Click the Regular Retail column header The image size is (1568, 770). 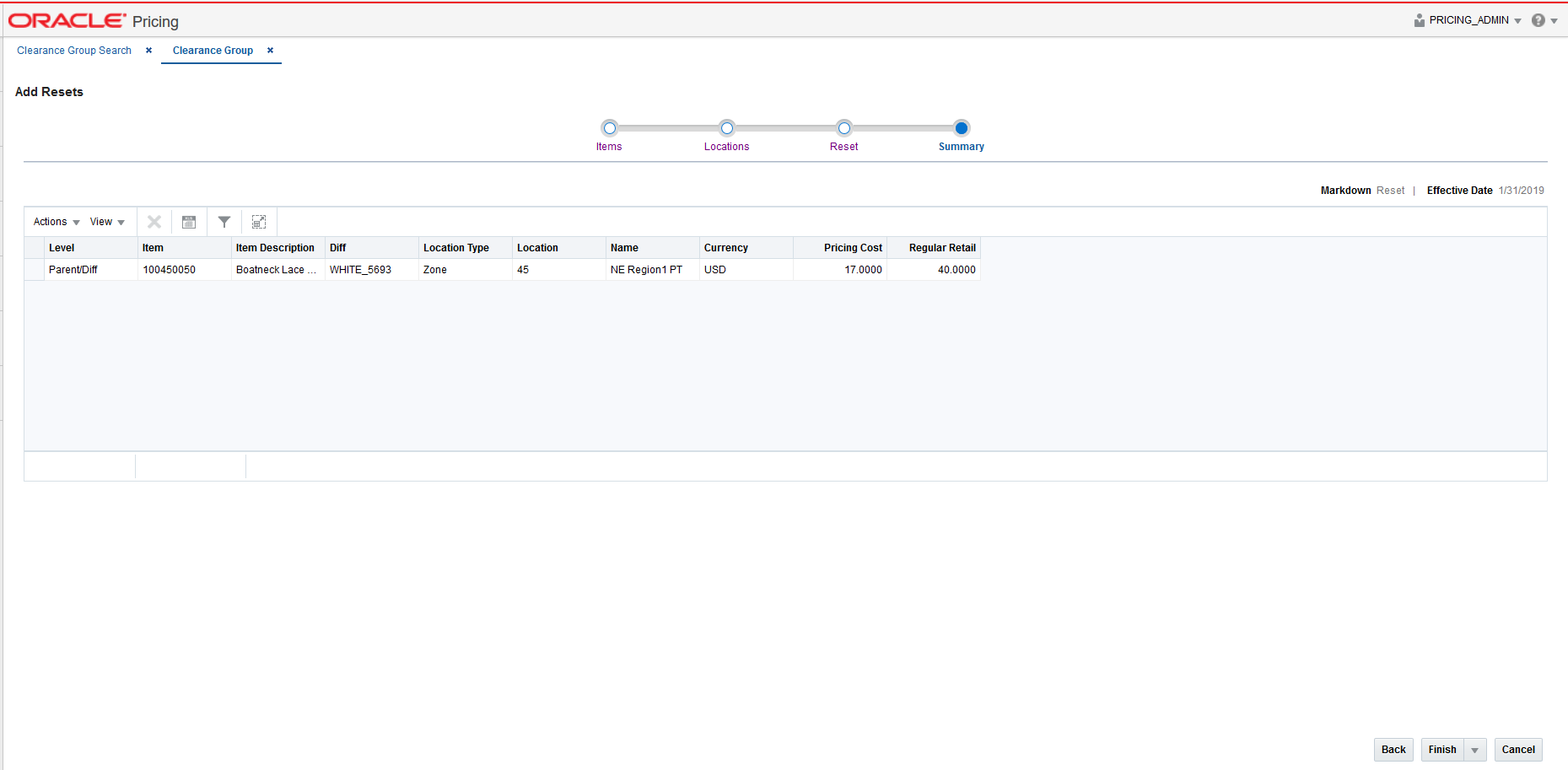pos(934,248)
